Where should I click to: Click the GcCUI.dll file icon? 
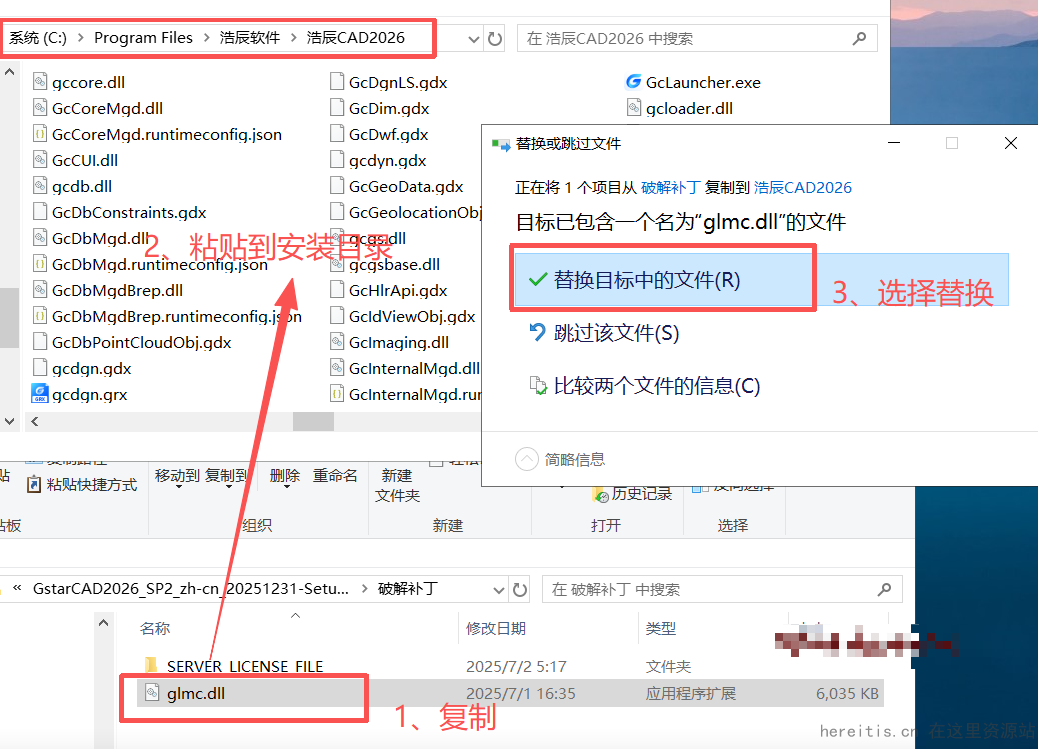[40, 160]
